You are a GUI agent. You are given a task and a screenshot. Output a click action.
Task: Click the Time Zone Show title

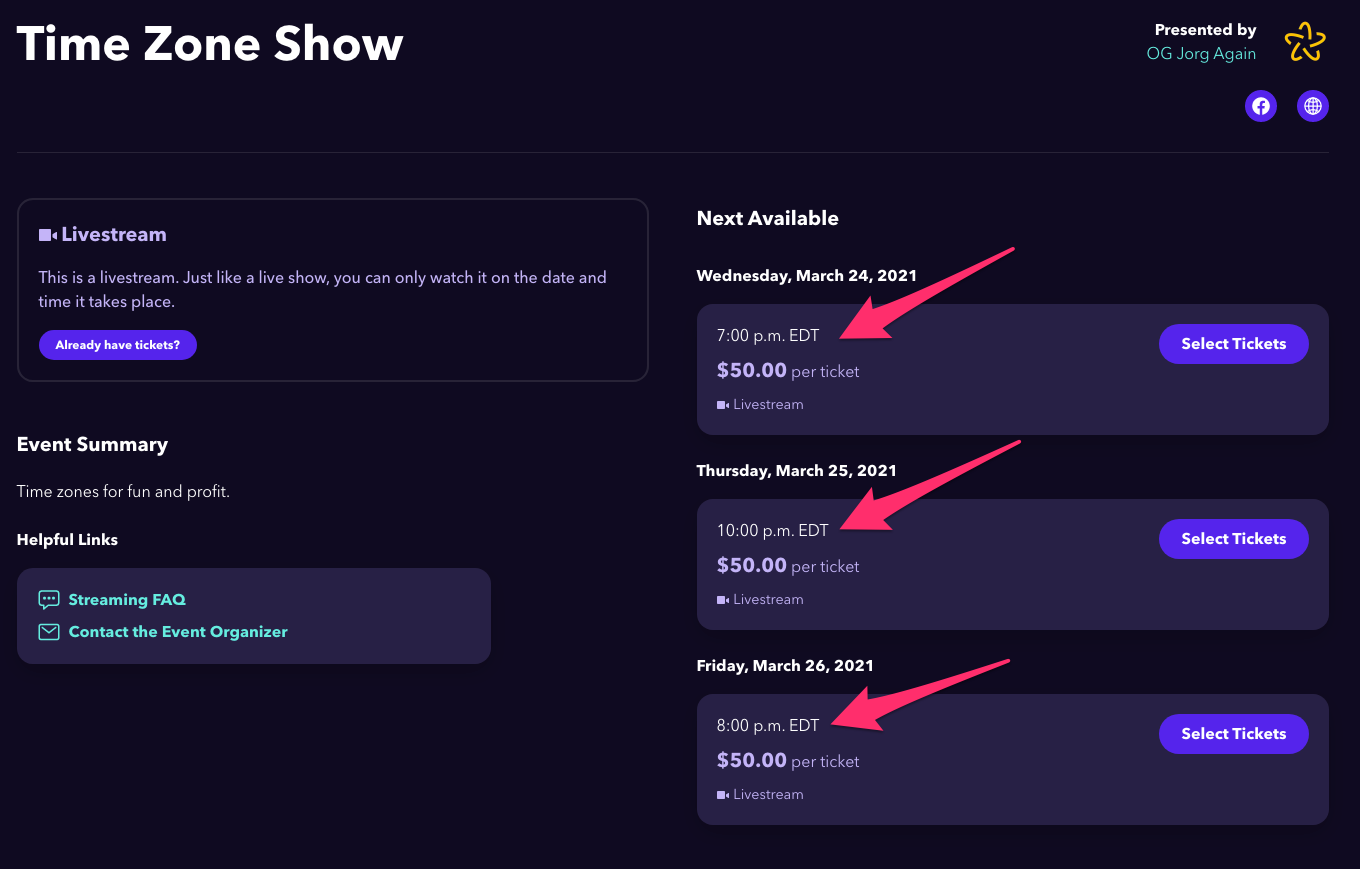[210, 44]
